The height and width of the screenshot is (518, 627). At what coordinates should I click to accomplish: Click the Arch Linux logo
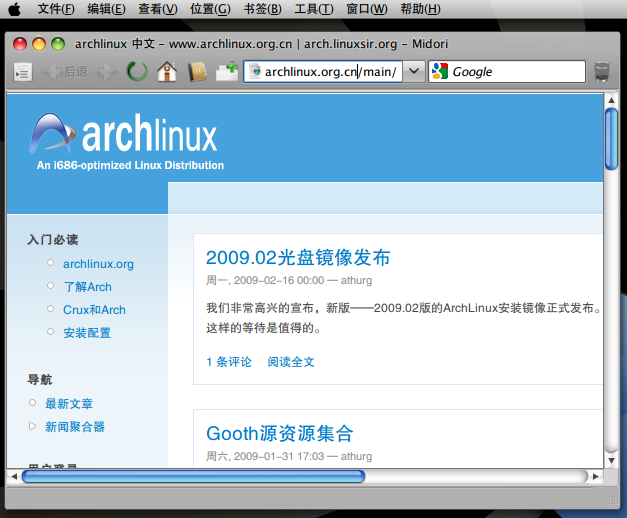124,133
